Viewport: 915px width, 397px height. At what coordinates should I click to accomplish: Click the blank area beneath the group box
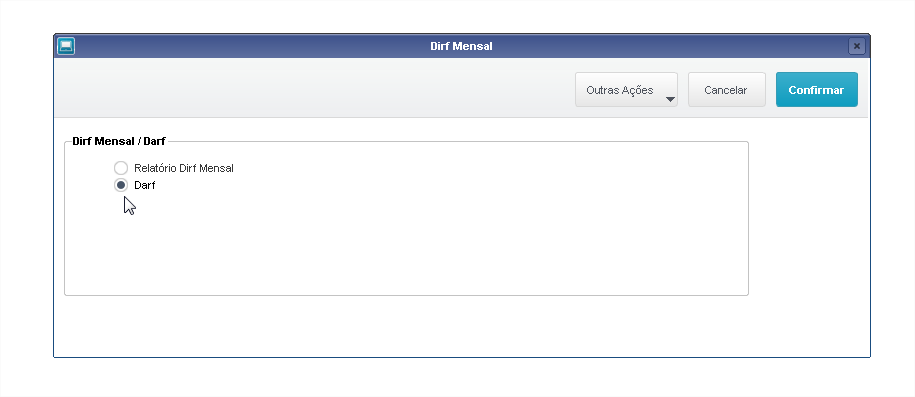461,326
